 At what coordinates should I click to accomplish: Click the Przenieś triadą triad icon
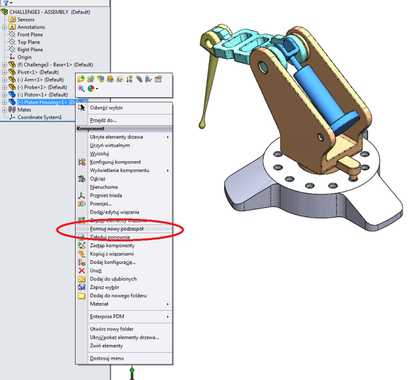point(82,195)
